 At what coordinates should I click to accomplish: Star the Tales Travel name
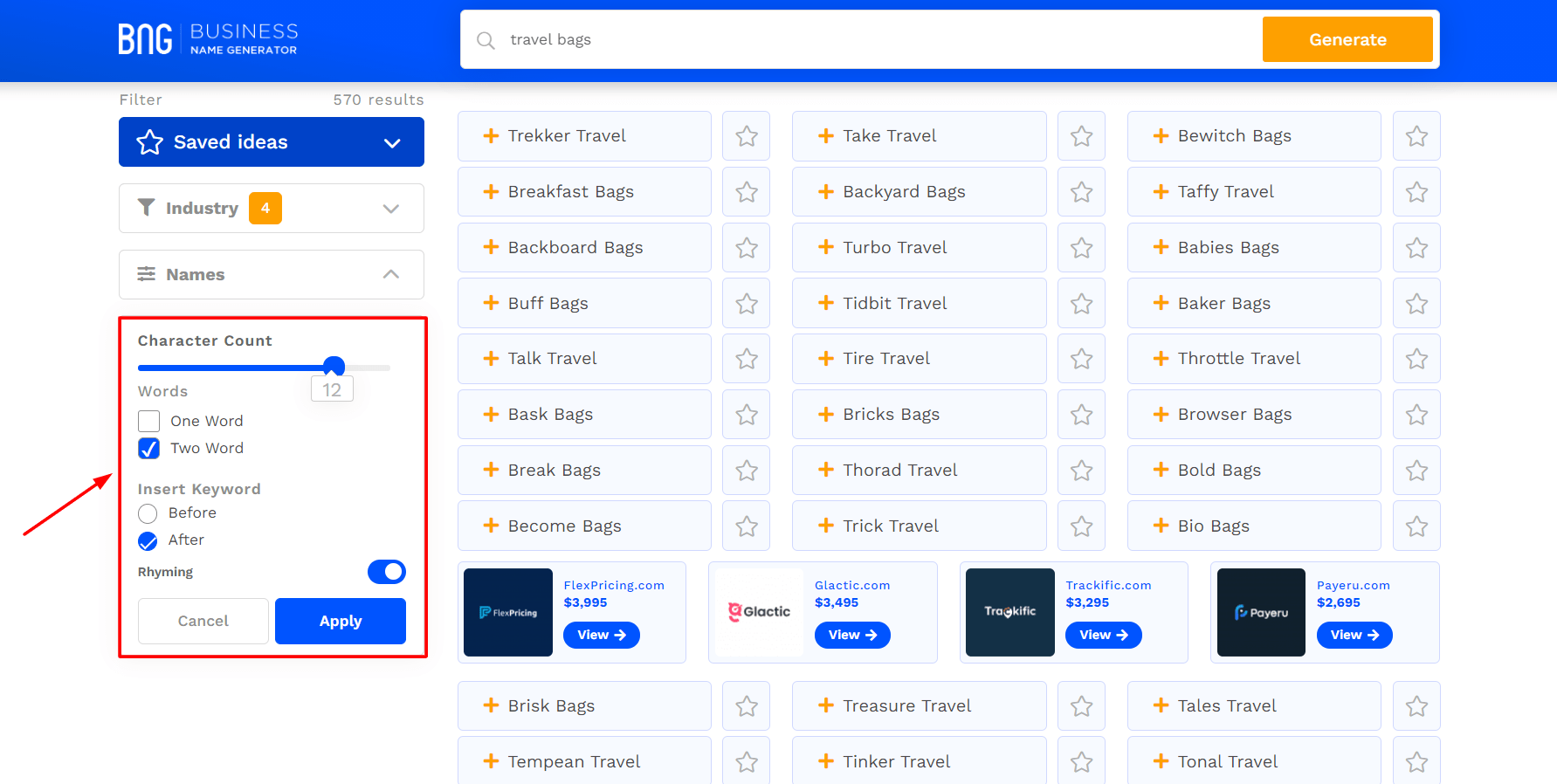pyautogui.click(x=1417, y=706)
